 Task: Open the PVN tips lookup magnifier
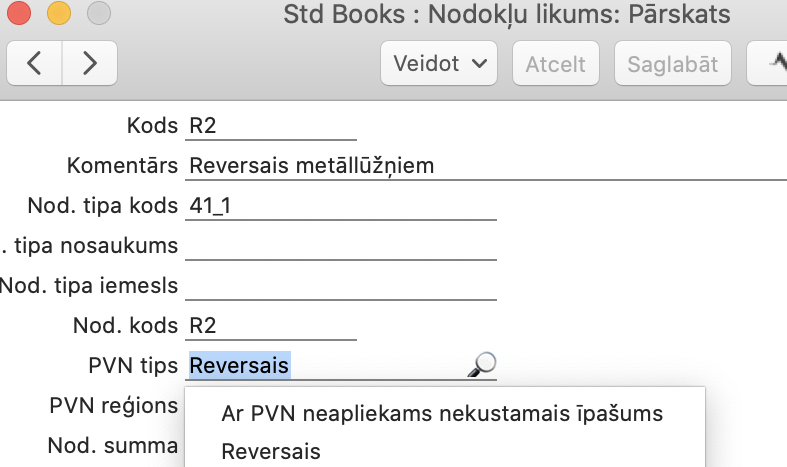481,366
